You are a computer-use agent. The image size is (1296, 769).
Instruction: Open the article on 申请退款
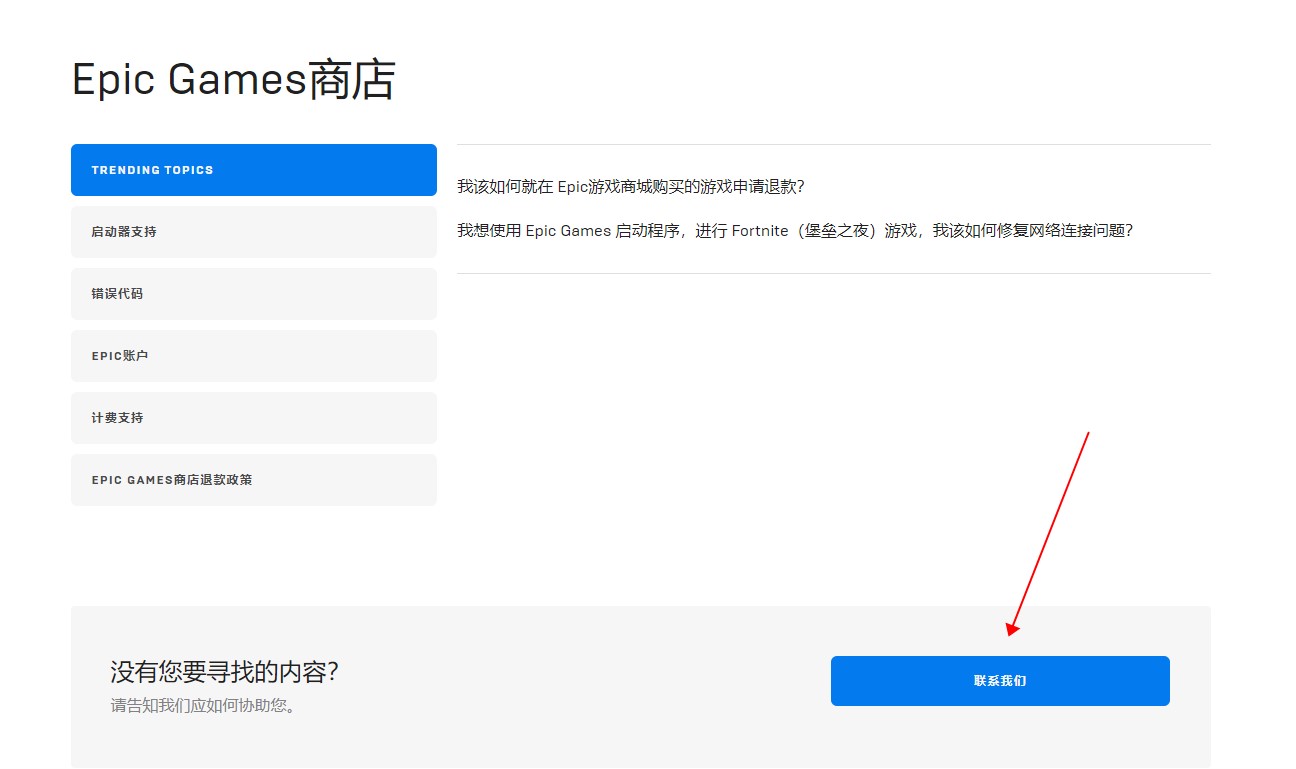pyautogui.click(x=630, y=187)
